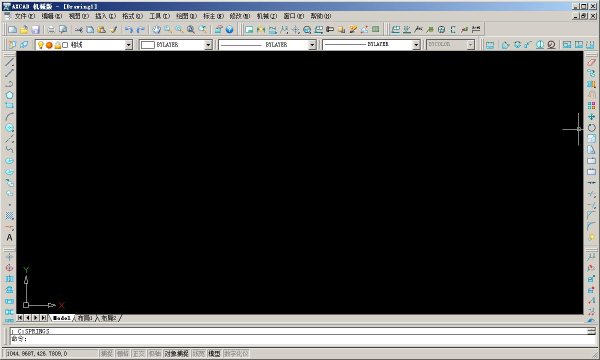Image resolution: width=600 pixels, height=360 pixels.
Task: Toggle 极轴 polar tracking in status bar
Action: click(x=155, y=354)
